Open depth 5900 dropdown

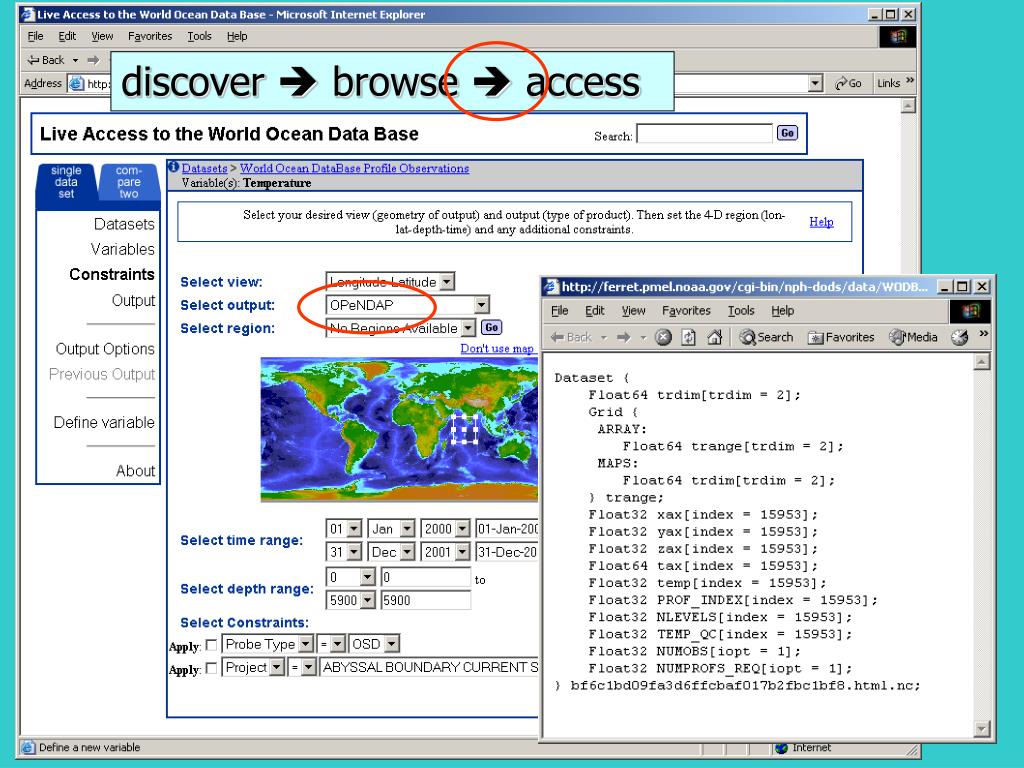point(367,600)
